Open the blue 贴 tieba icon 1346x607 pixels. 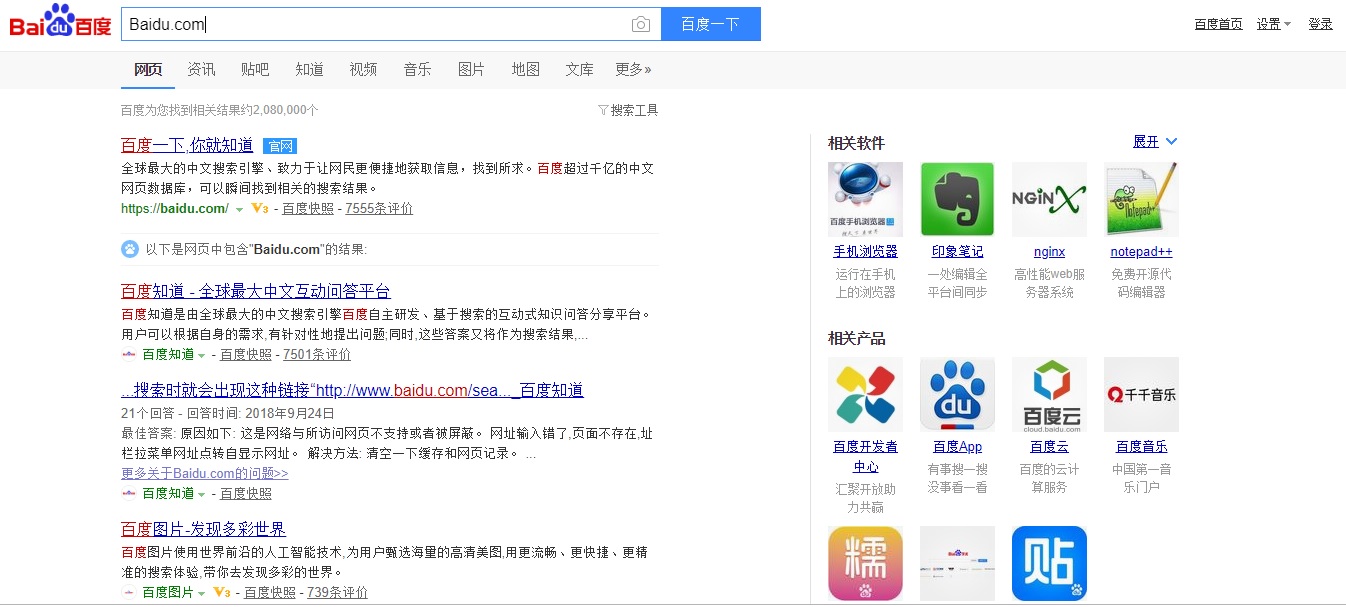[1049, 563]
